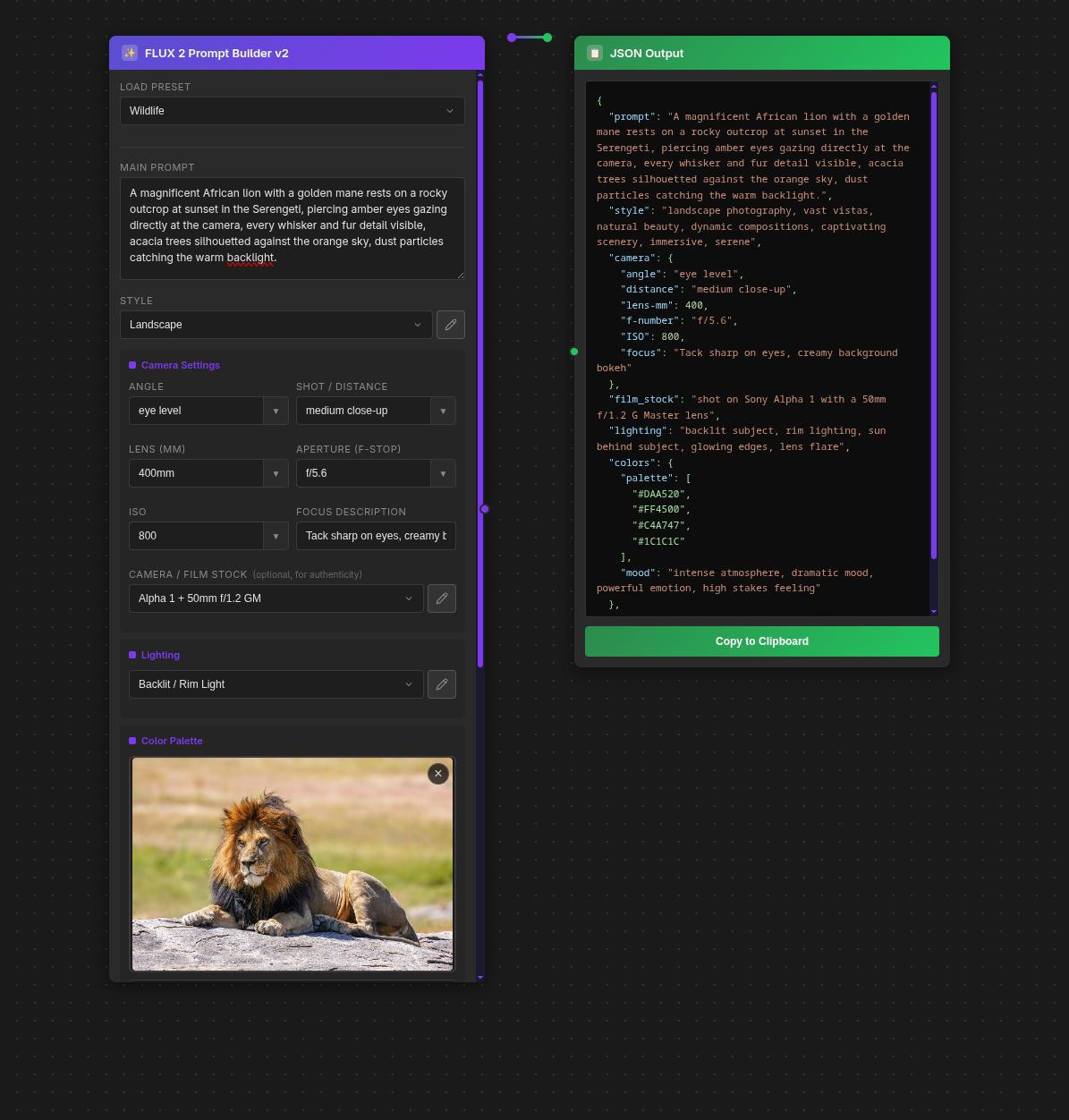Screen dimensions: 1069x1120
Task: Expand the Shot / Distance dropdown
Action: (x=376, y=411)
